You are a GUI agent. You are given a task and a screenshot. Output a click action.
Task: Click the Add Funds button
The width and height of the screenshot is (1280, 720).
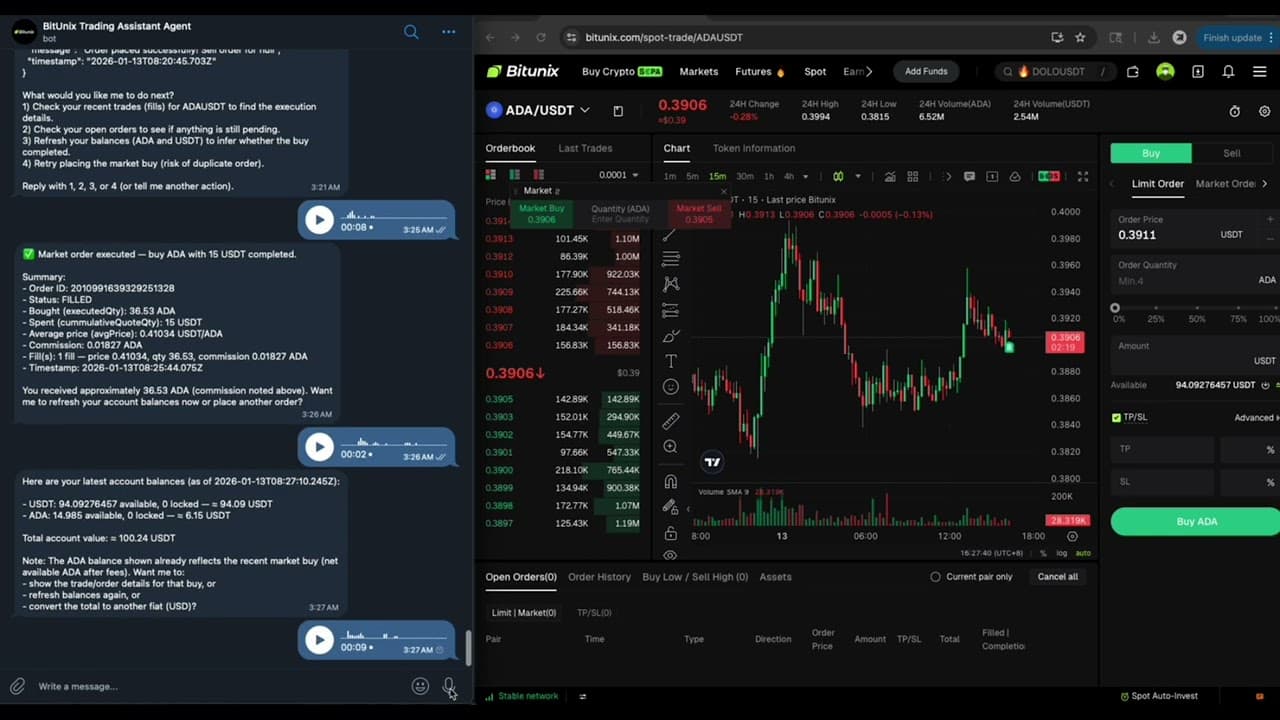(x=926, y=71)
